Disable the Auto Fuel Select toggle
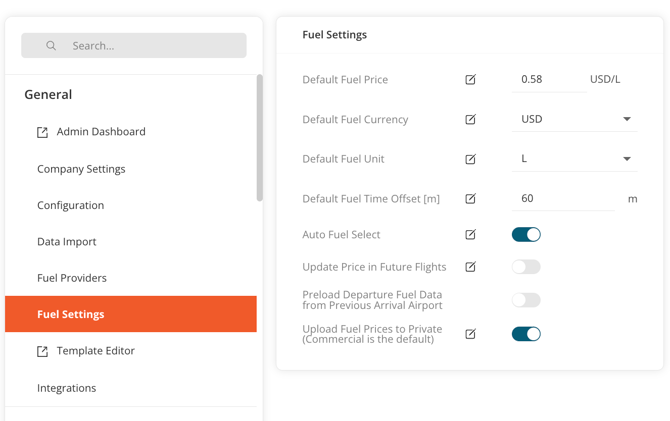 coord(526,235)
